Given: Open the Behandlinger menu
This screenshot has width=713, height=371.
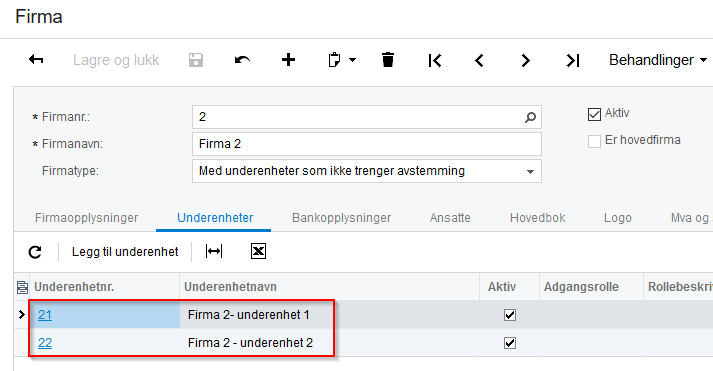Looking at the screenshot, I should click(658, 60).
